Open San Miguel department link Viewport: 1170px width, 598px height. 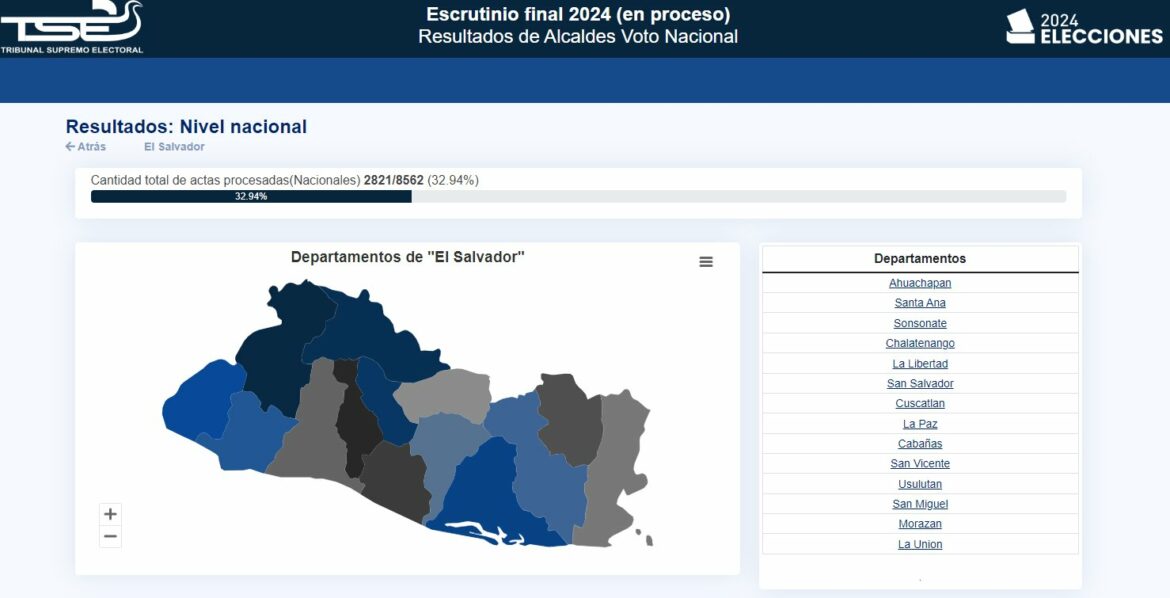920,504
